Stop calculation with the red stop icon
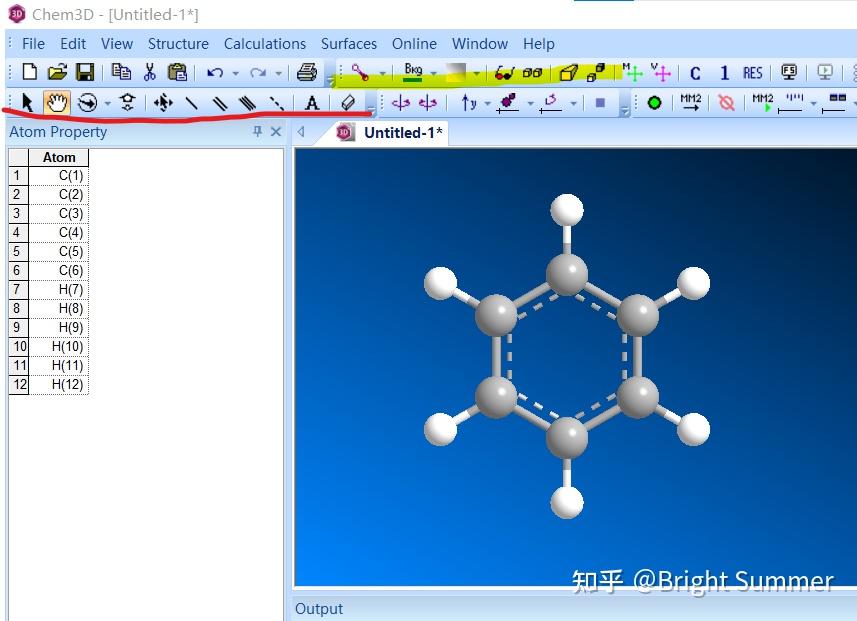The width and height of the screenshot is (857, 621). [727, 101]
